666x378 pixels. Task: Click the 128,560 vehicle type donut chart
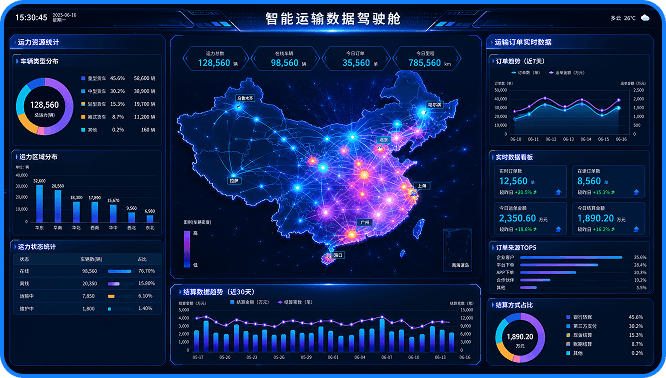tap(45, 106)
